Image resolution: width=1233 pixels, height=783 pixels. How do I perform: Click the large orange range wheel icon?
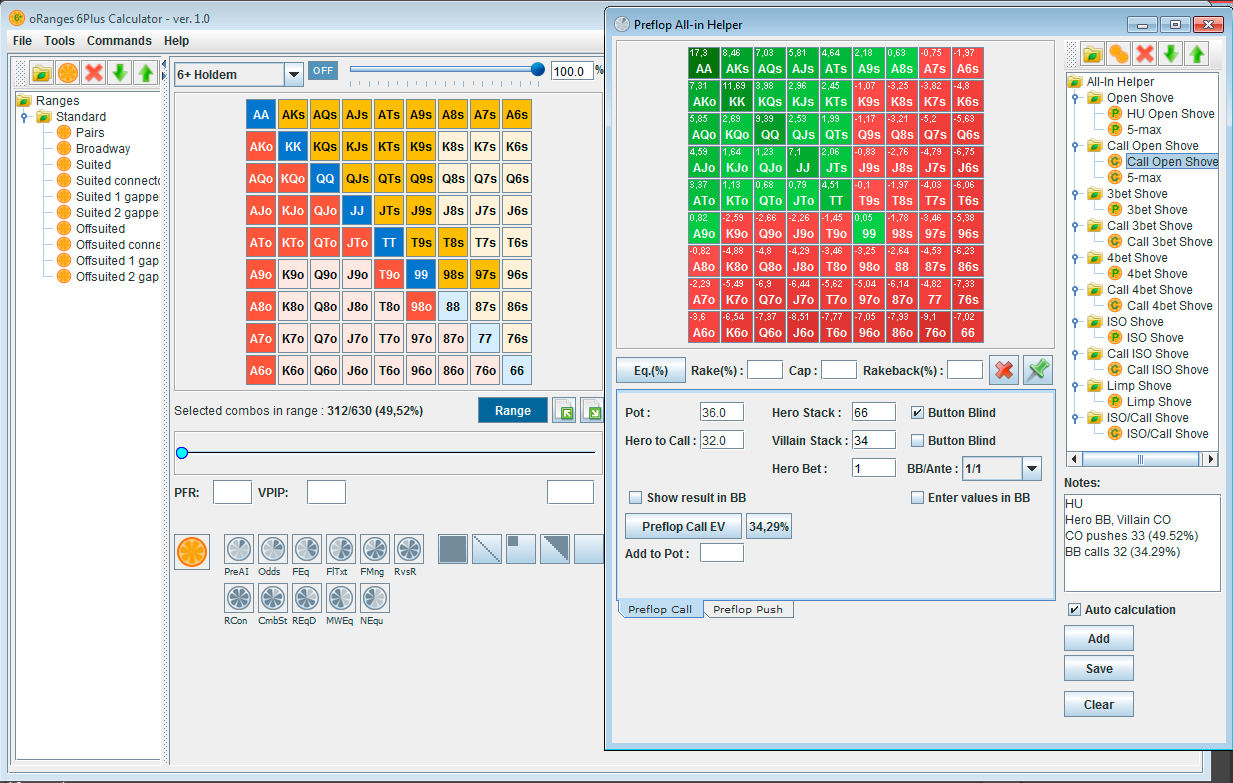(191, 551)
